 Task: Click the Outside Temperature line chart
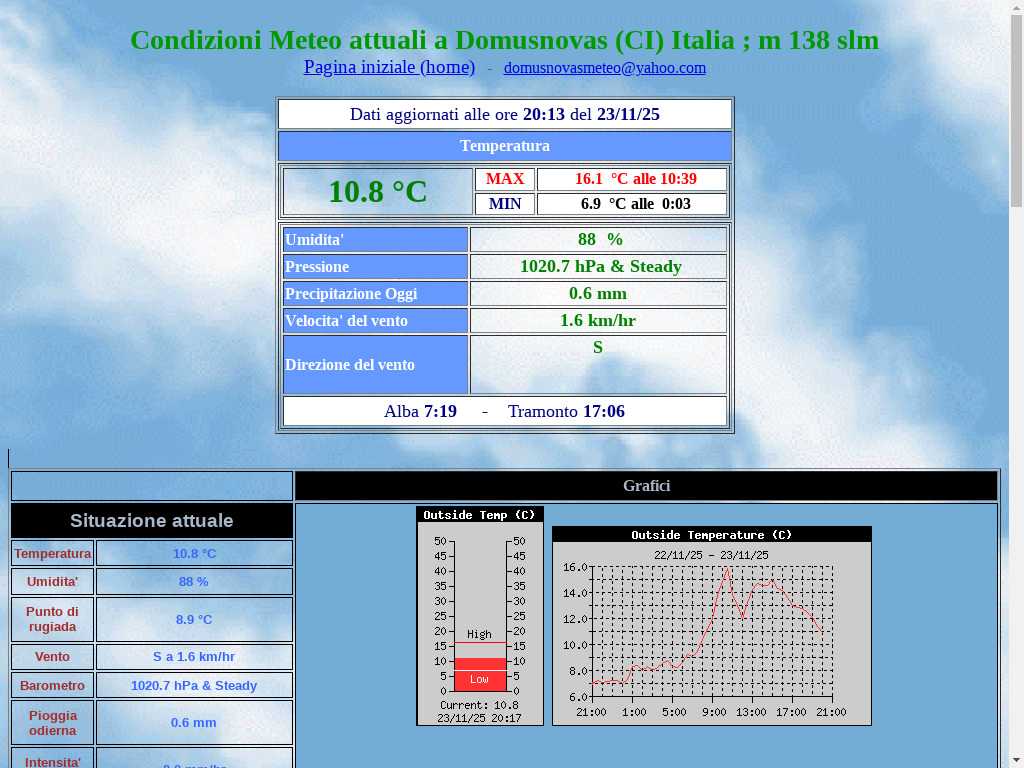[x=711, y=625]
